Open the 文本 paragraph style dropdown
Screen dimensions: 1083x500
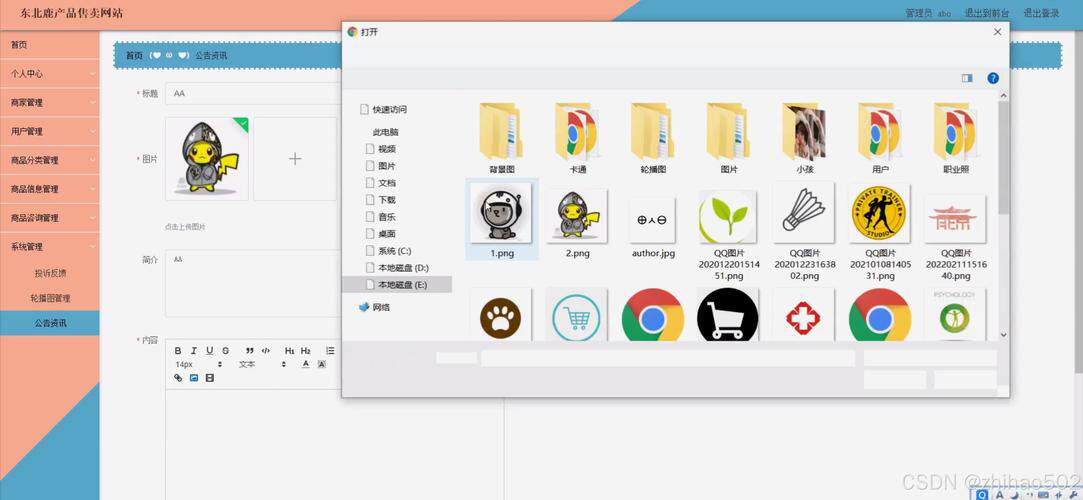pos(261,364)
